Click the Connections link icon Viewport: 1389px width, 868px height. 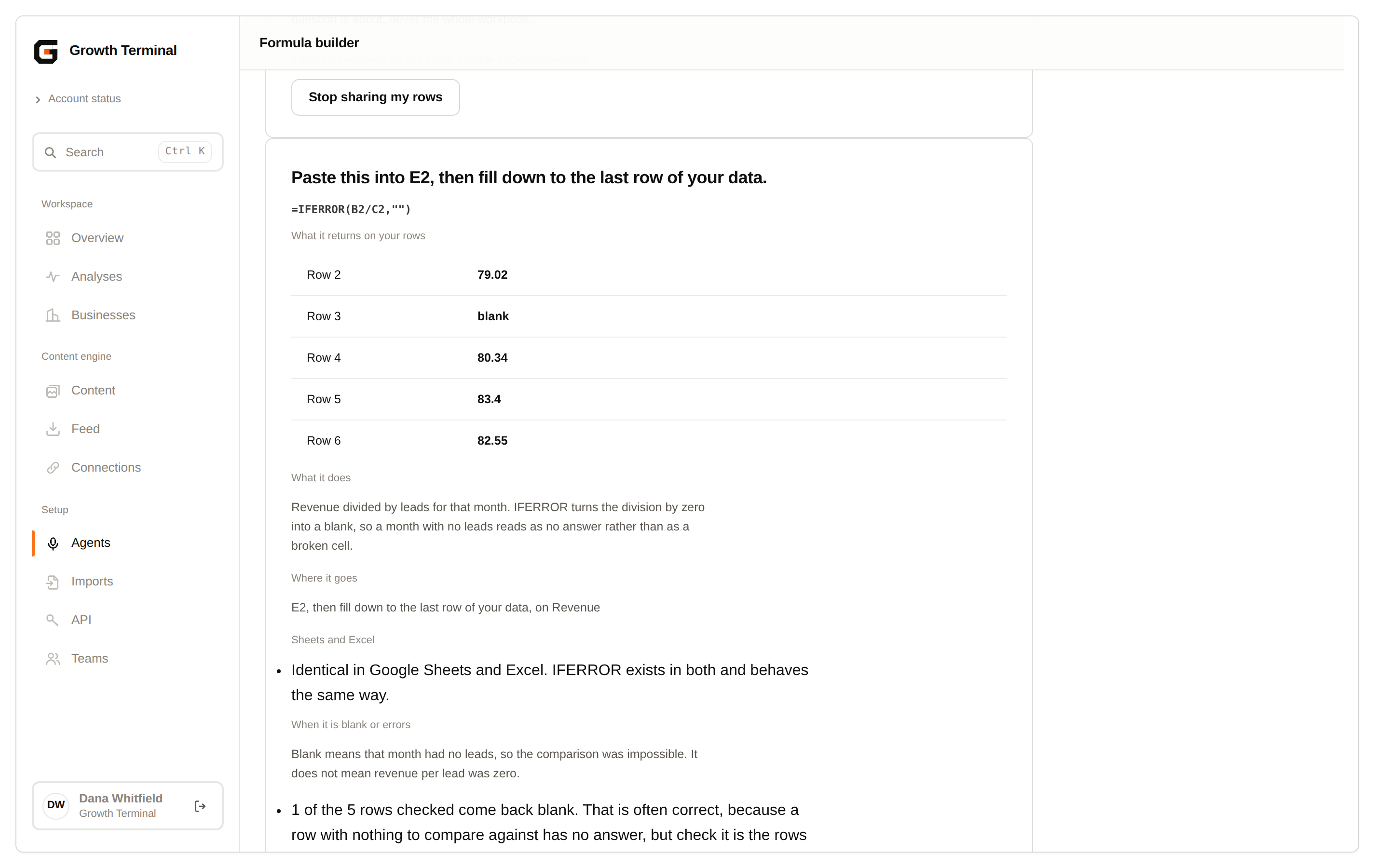tap(53, 468)
